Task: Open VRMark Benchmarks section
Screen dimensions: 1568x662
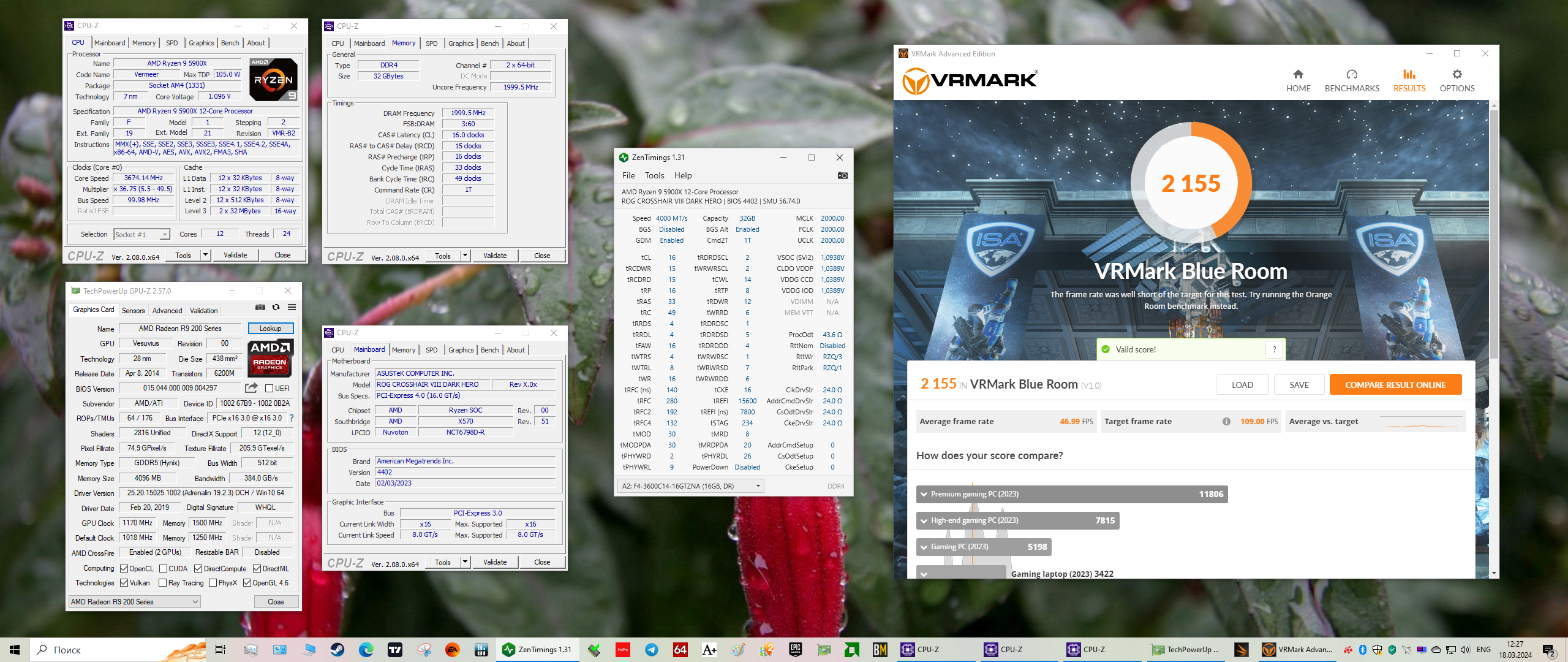Action: coord(1352,81)
